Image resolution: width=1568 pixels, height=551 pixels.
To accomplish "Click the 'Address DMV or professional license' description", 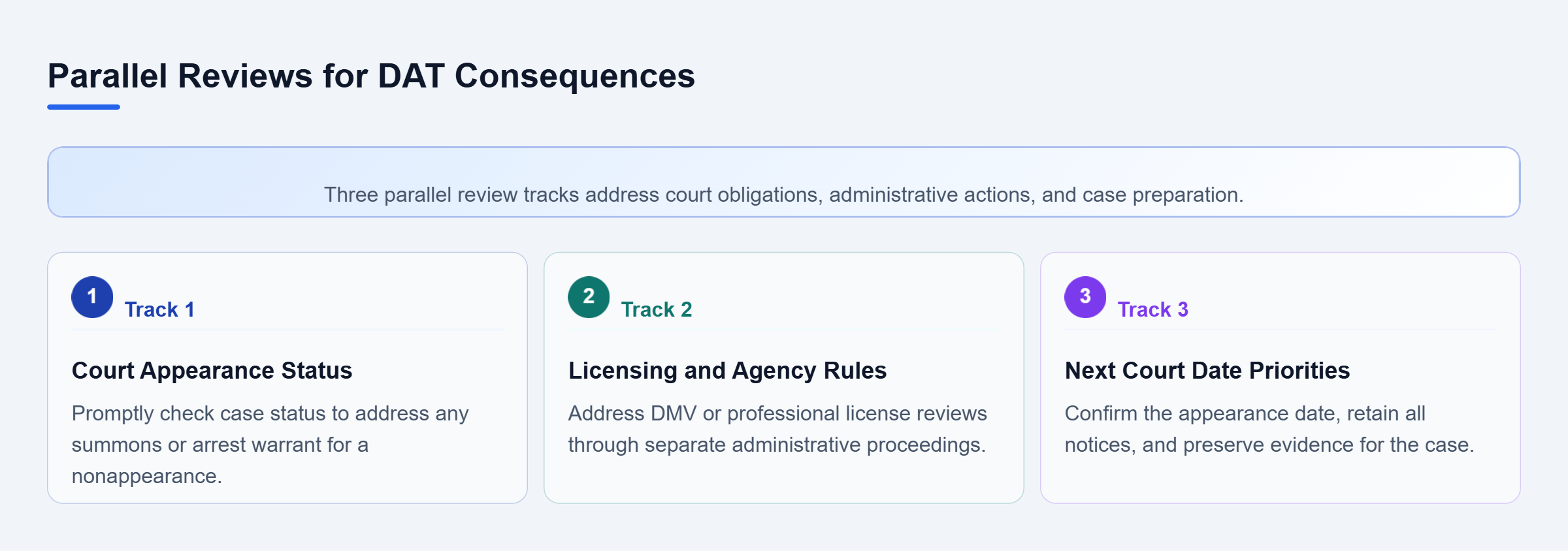I will pyautogui.click(x=777, y=429).
